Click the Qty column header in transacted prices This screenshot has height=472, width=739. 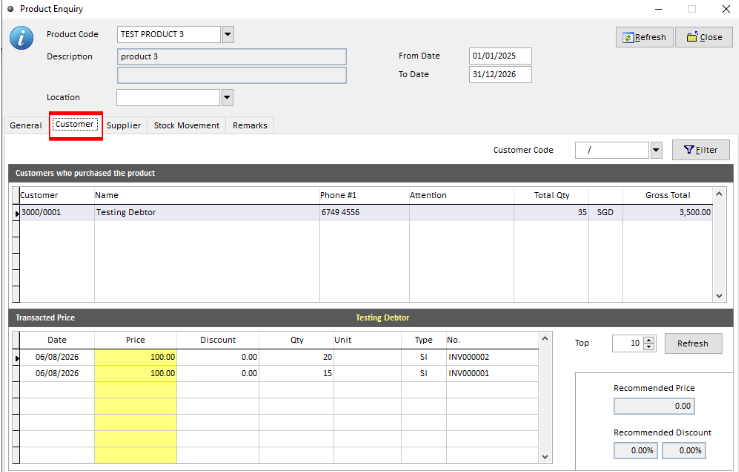296,340
